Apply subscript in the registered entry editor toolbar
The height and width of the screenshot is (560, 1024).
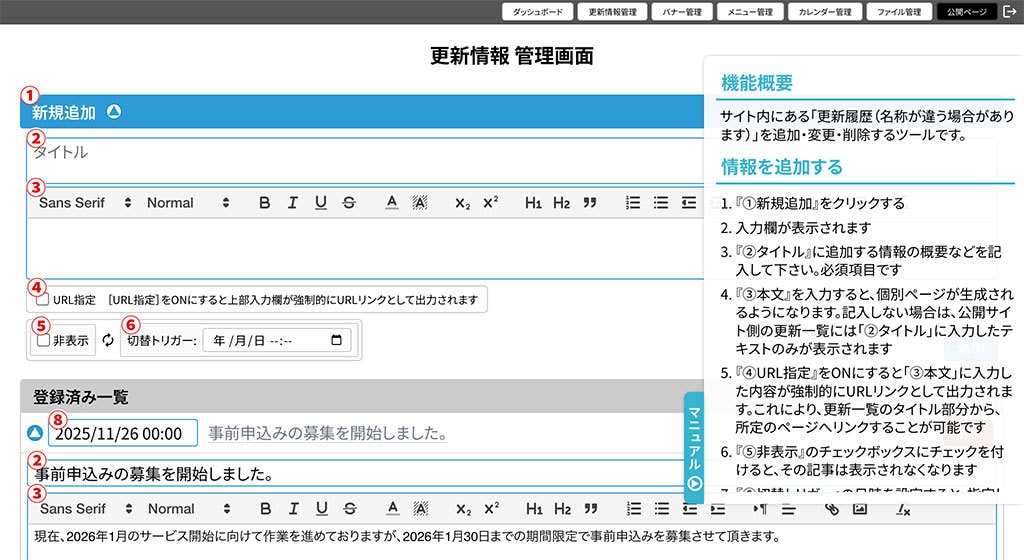[x=463, y=509]
